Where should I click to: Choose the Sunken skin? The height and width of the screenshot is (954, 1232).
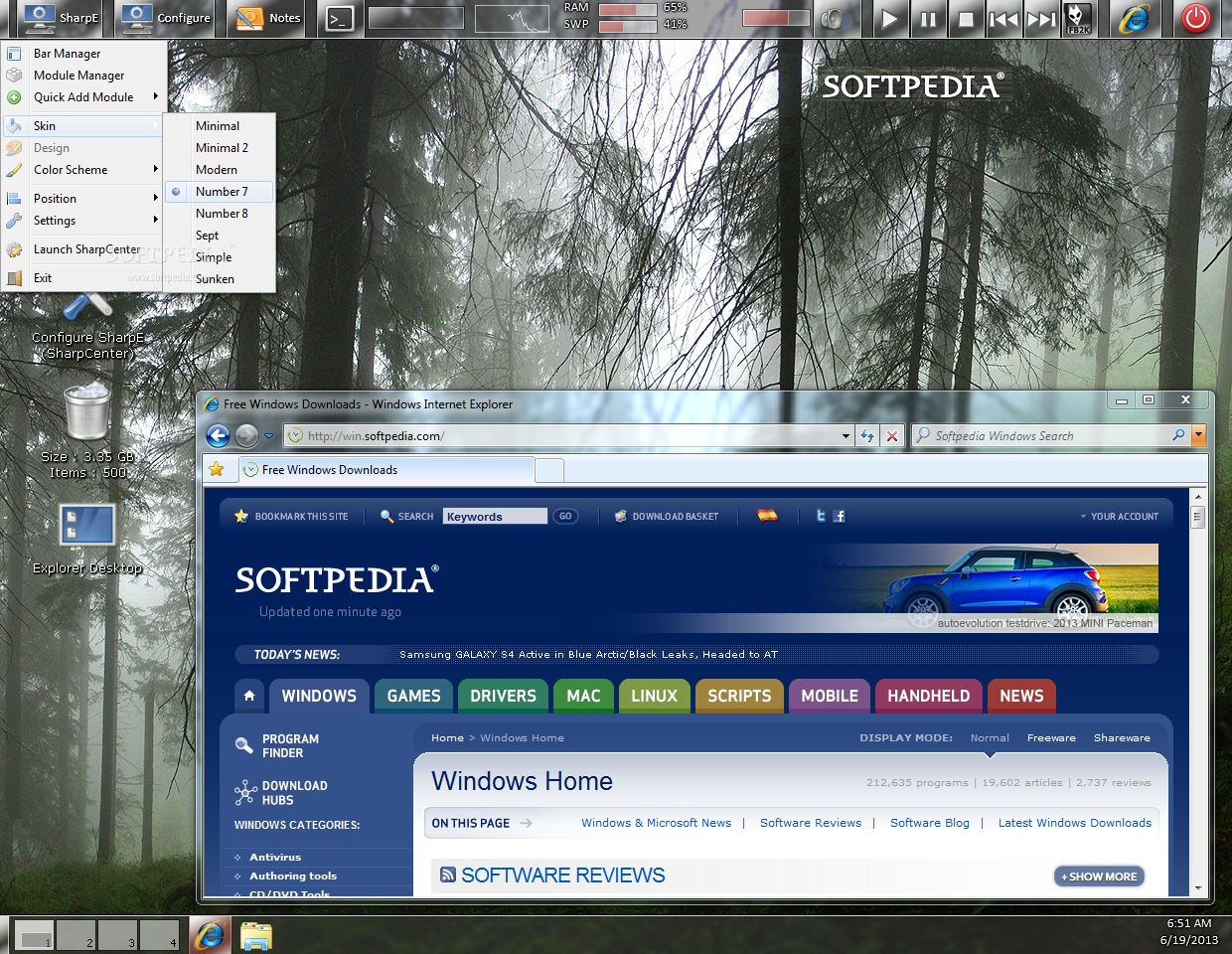pos(219,279)
